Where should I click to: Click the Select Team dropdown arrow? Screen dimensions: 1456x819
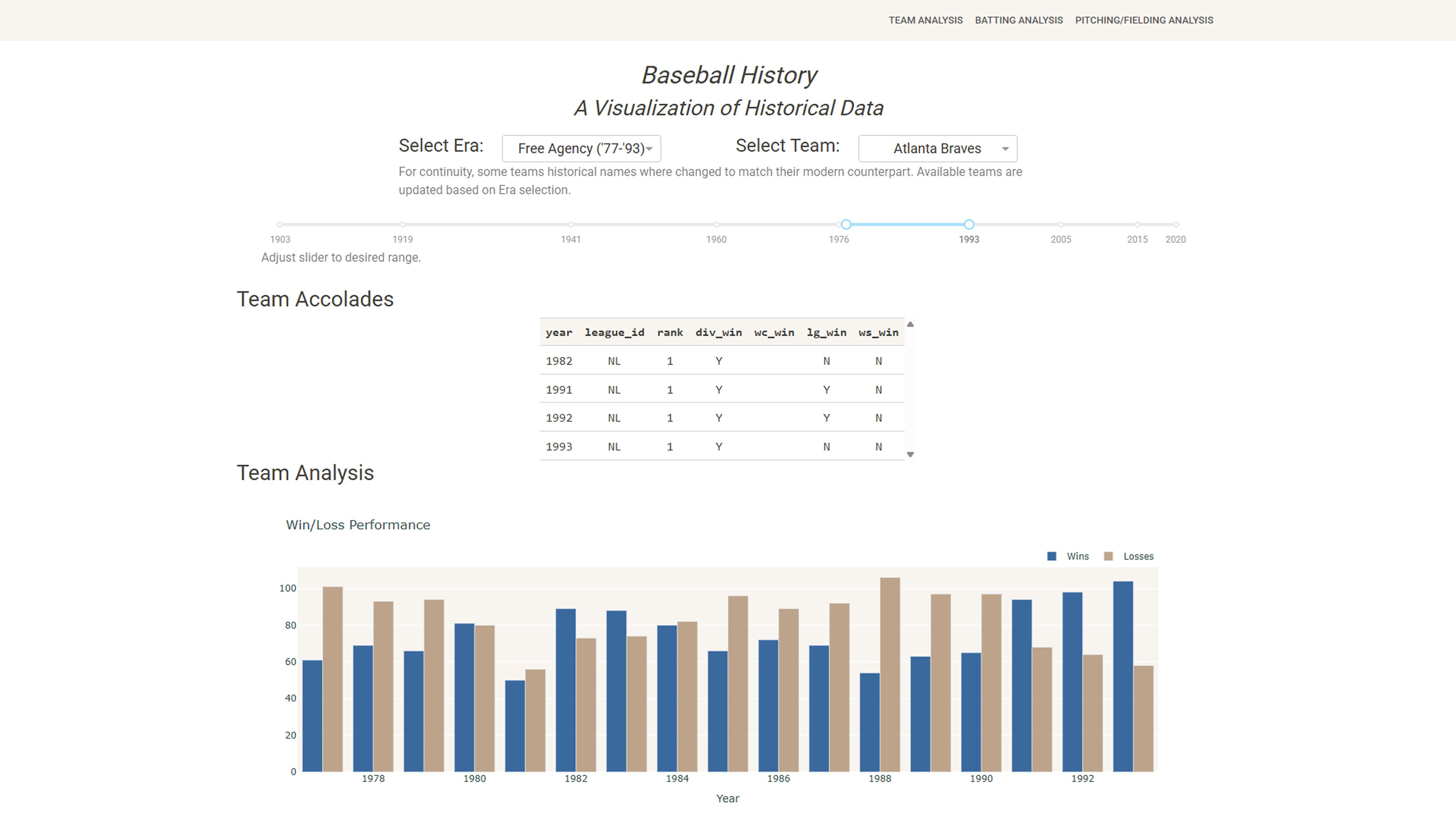[x=1005, y=149]
